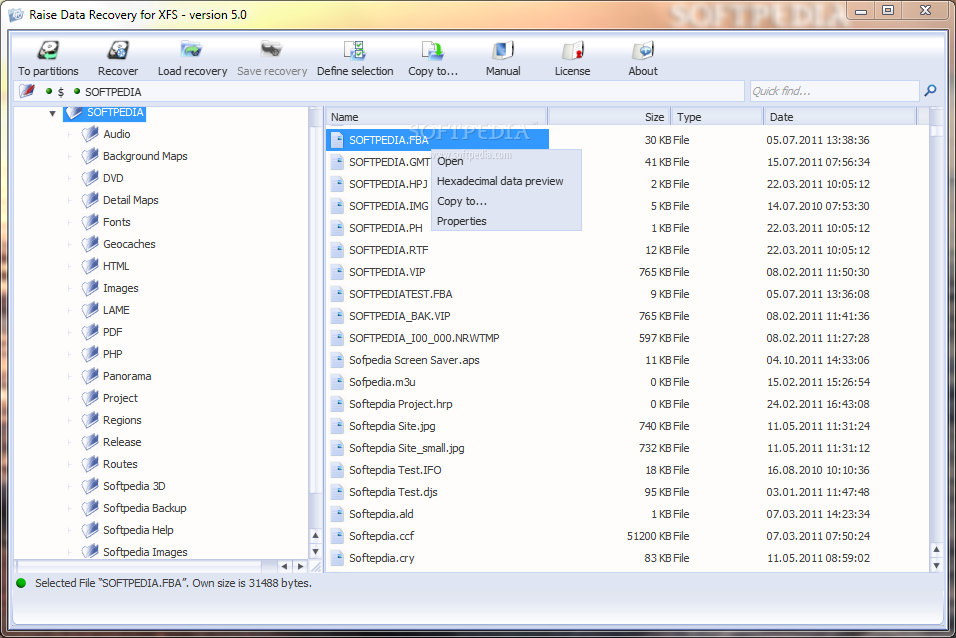Choose Open in context menu
The image size is (956, 638).
450,161
